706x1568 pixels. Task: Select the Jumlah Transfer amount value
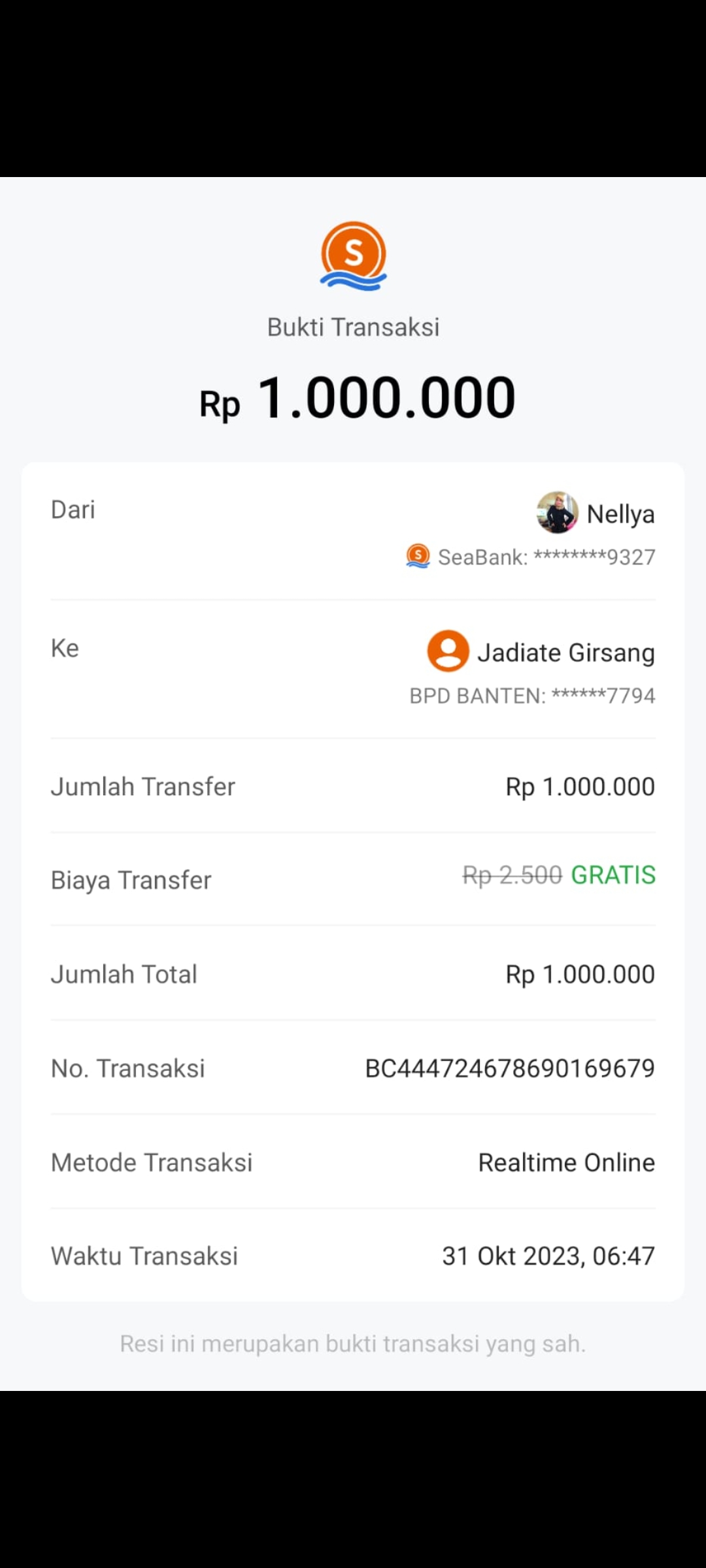[580, 787]
